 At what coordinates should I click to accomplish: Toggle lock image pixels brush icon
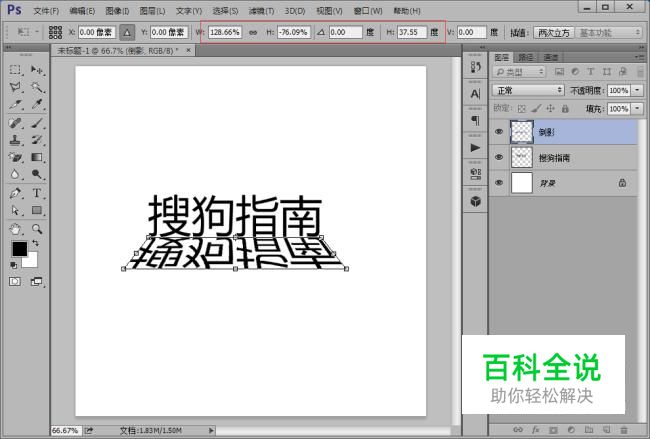pos(536,109)
